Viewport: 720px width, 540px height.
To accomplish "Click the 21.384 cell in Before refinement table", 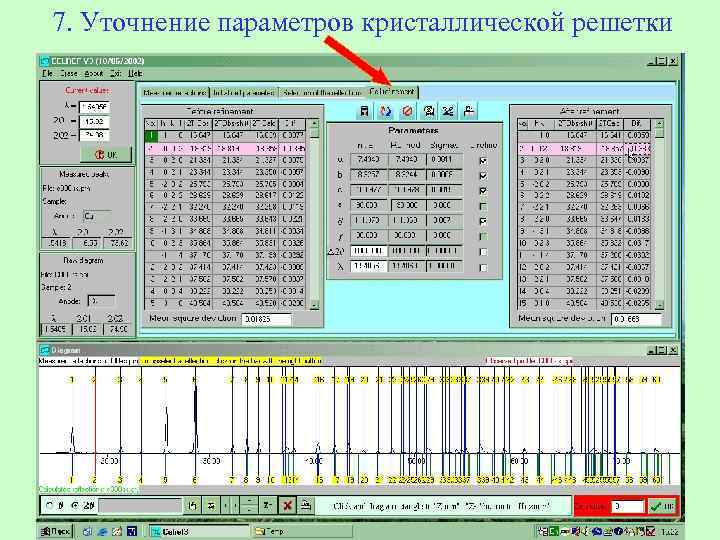I will (x=200, y=160).
